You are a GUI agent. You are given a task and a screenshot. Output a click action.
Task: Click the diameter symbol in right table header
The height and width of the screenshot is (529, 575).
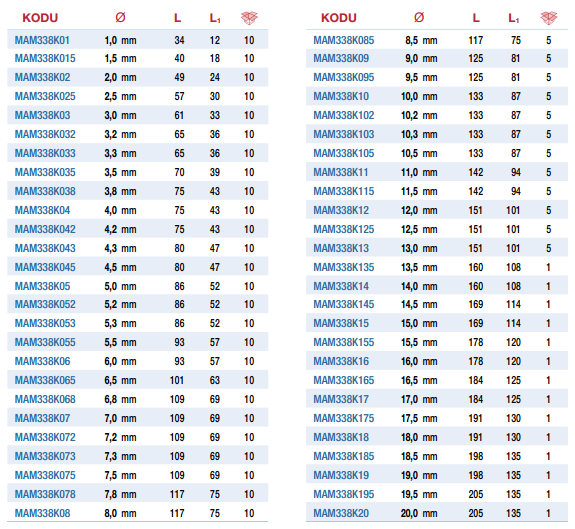[419, 17]
